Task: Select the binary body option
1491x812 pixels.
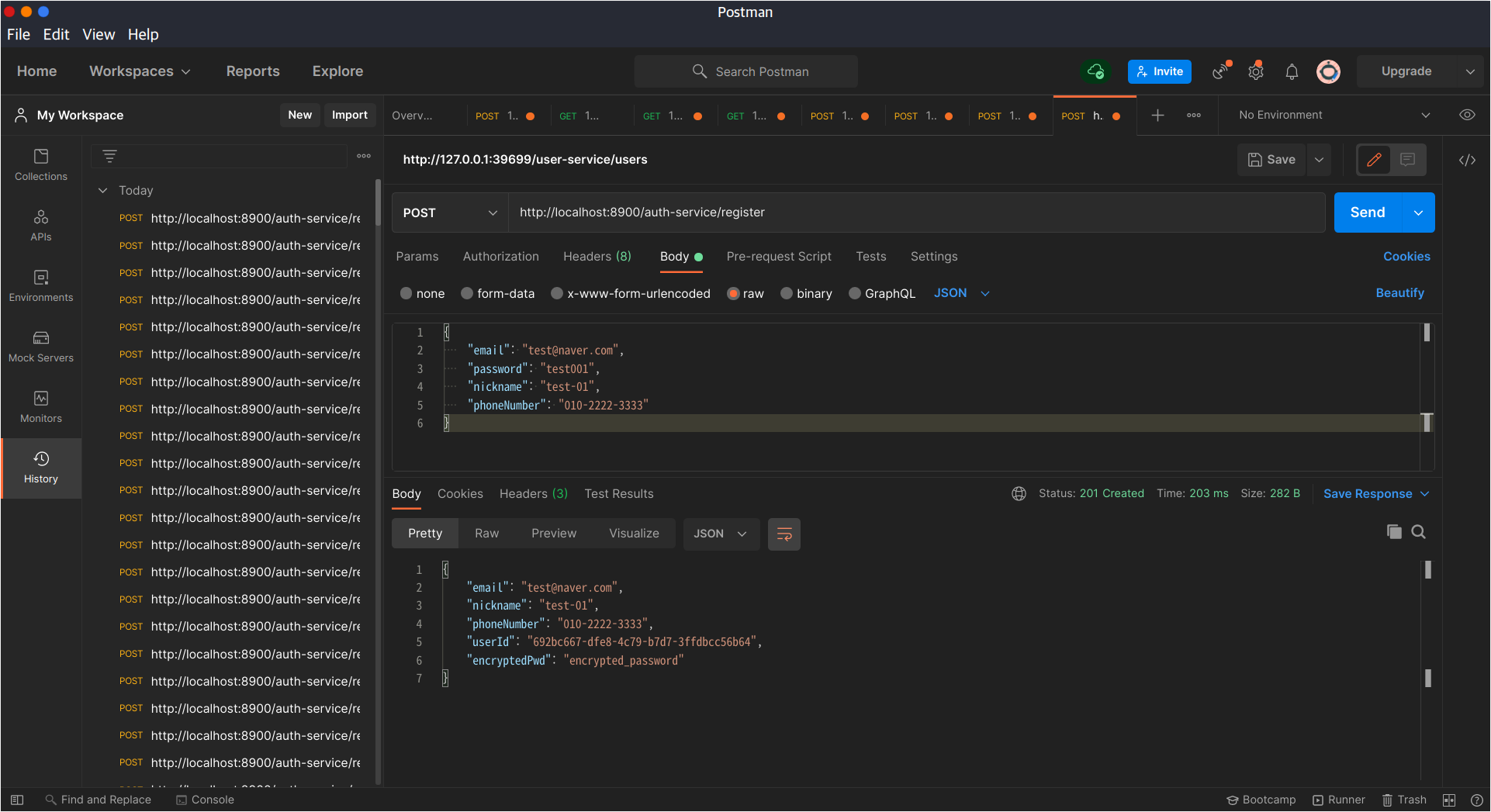Action: pos(787,294)
